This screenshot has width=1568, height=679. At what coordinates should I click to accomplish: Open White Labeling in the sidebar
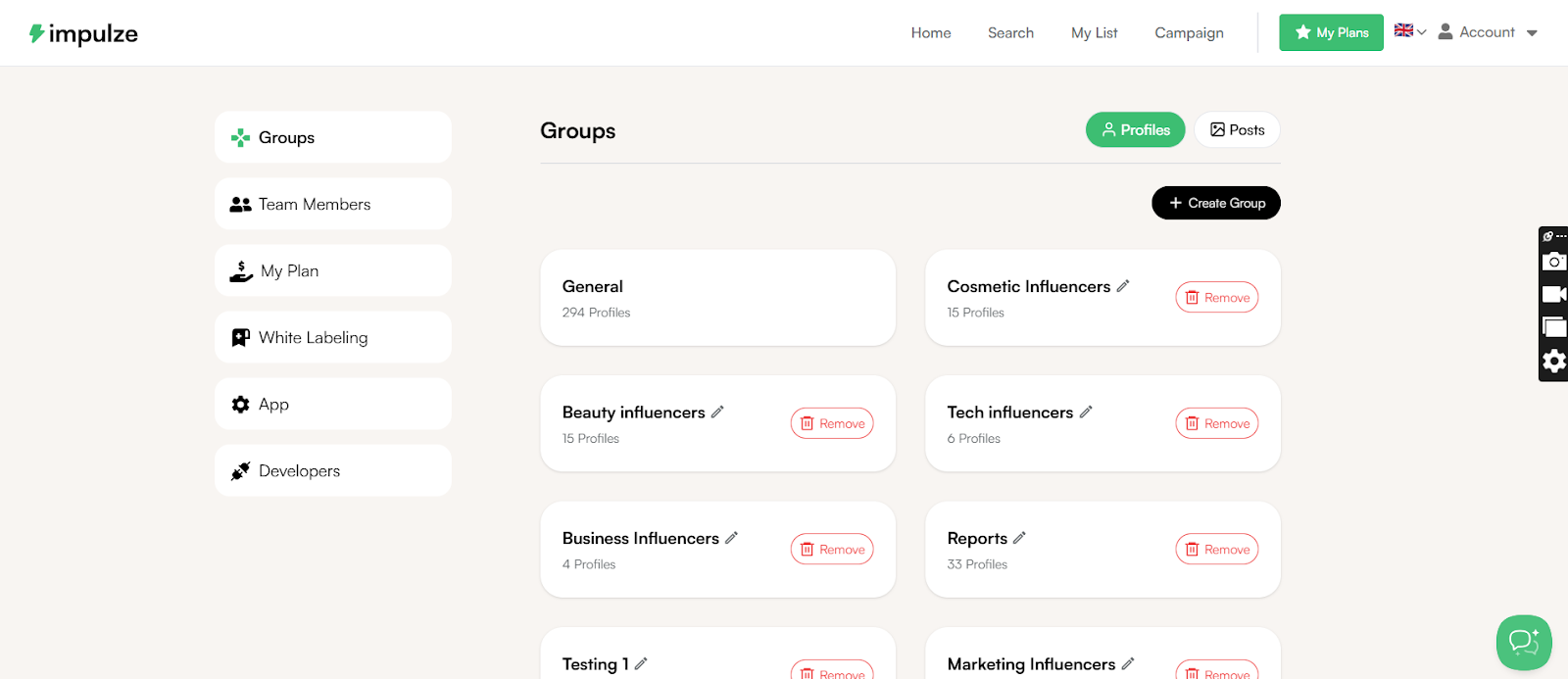[x=333, y=337]
